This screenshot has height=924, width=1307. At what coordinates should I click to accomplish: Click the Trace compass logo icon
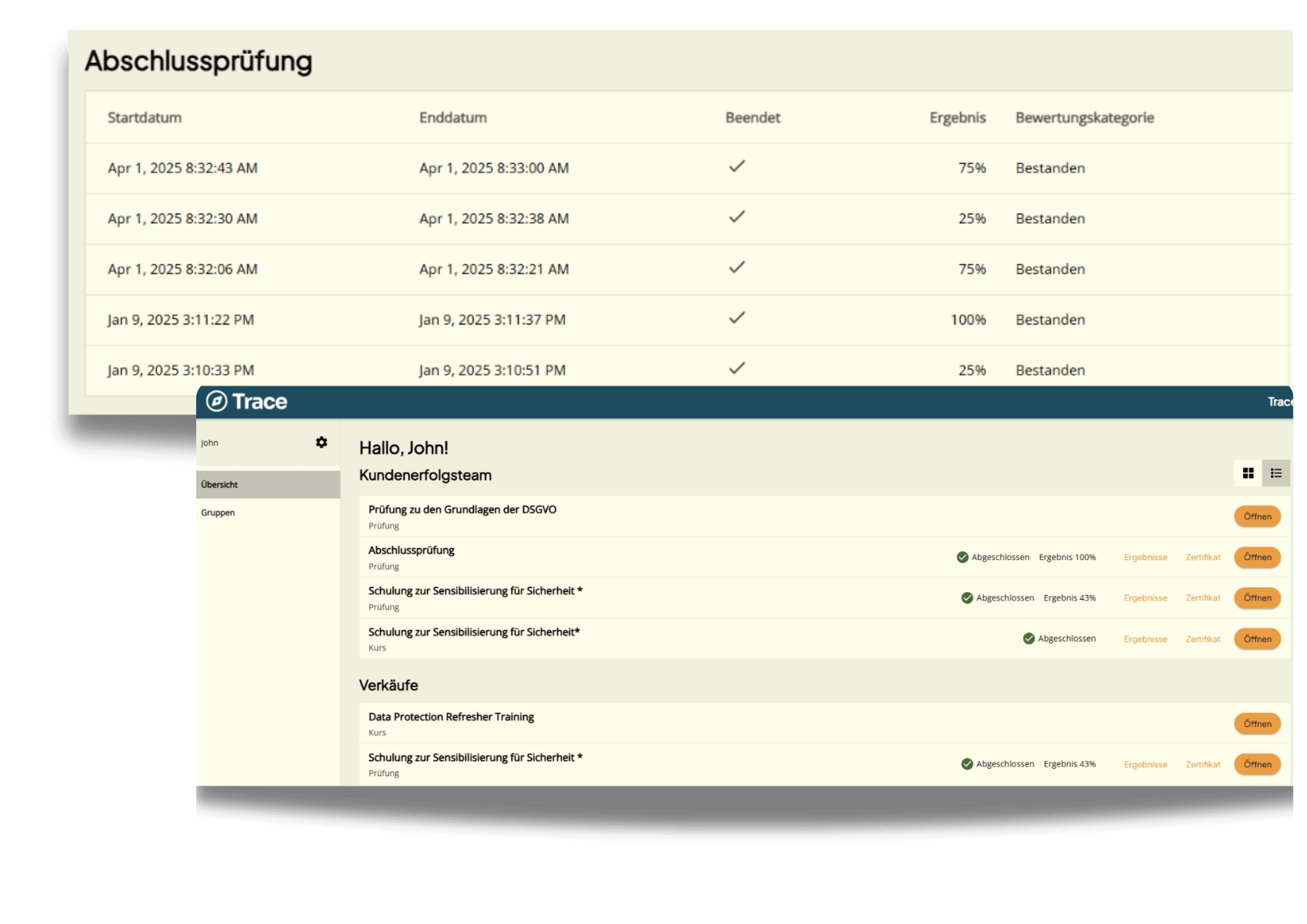[x=217, y=401]
